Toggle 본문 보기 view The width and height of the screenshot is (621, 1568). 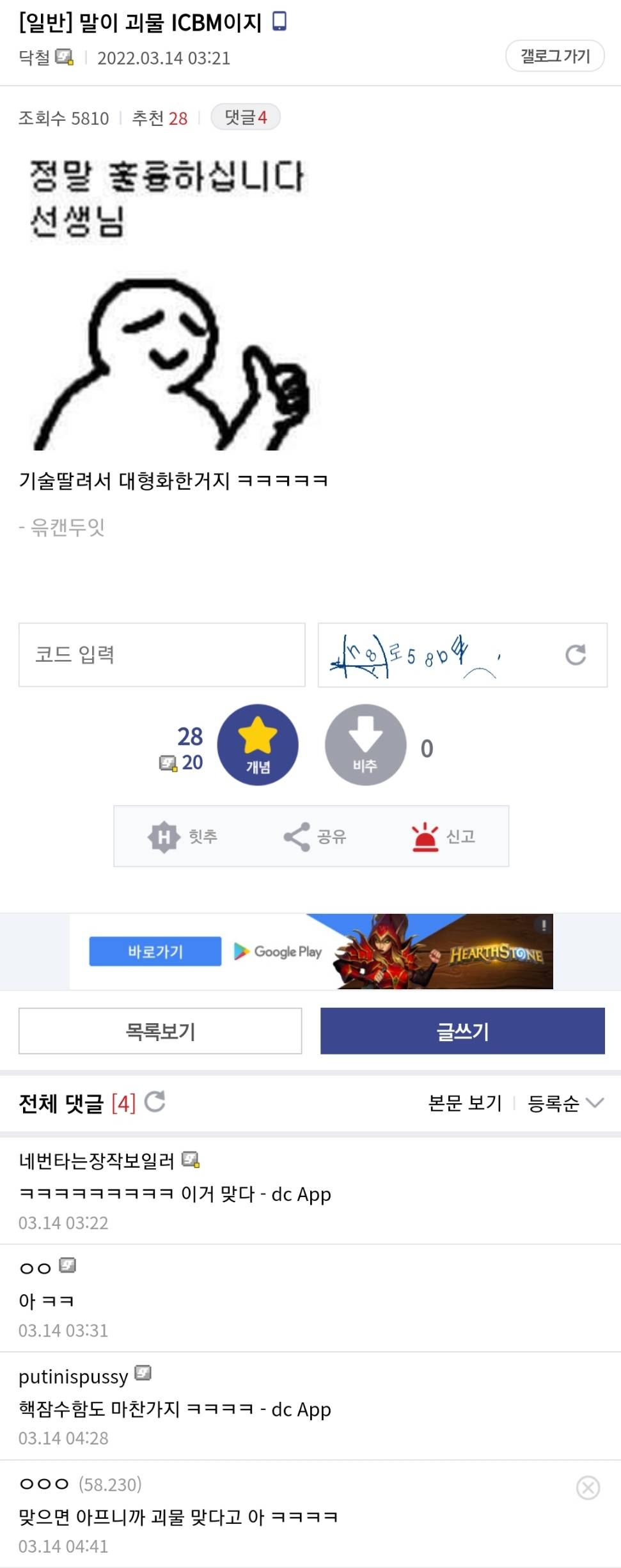tap(465, 1103)
